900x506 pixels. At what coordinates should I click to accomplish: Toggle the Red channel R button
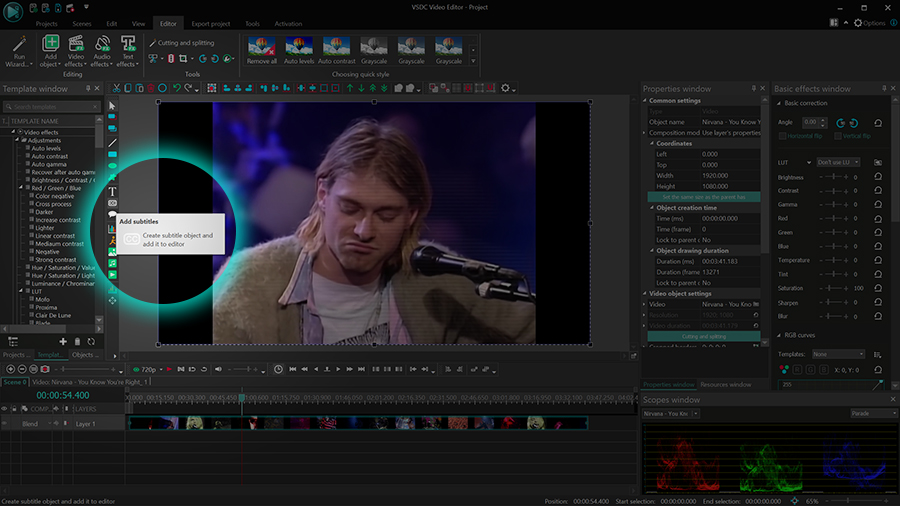tap(797, 369)
